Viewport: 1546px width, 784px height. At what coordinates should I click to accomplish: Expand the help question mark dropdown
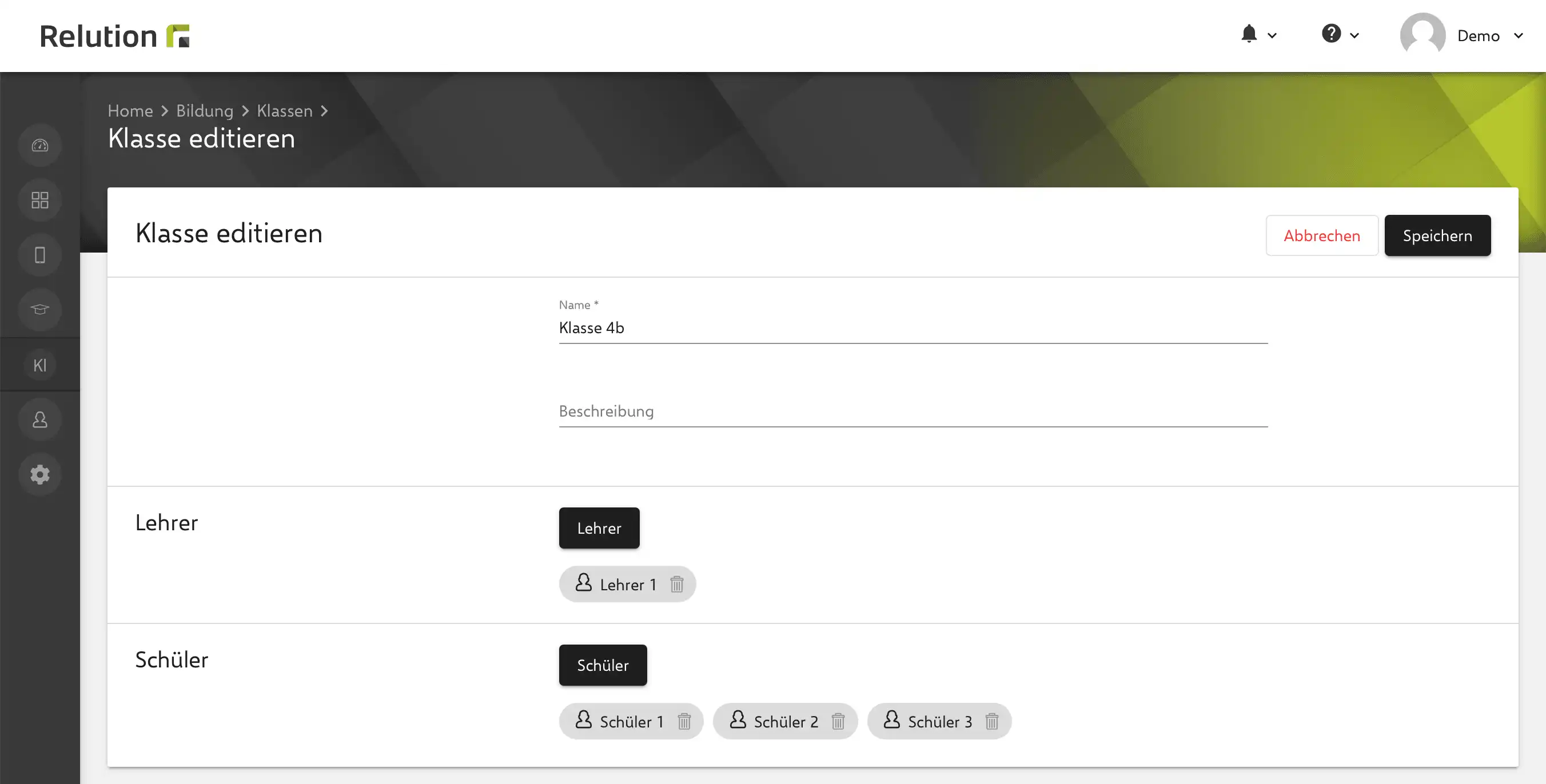click(x=1340, y=35)
